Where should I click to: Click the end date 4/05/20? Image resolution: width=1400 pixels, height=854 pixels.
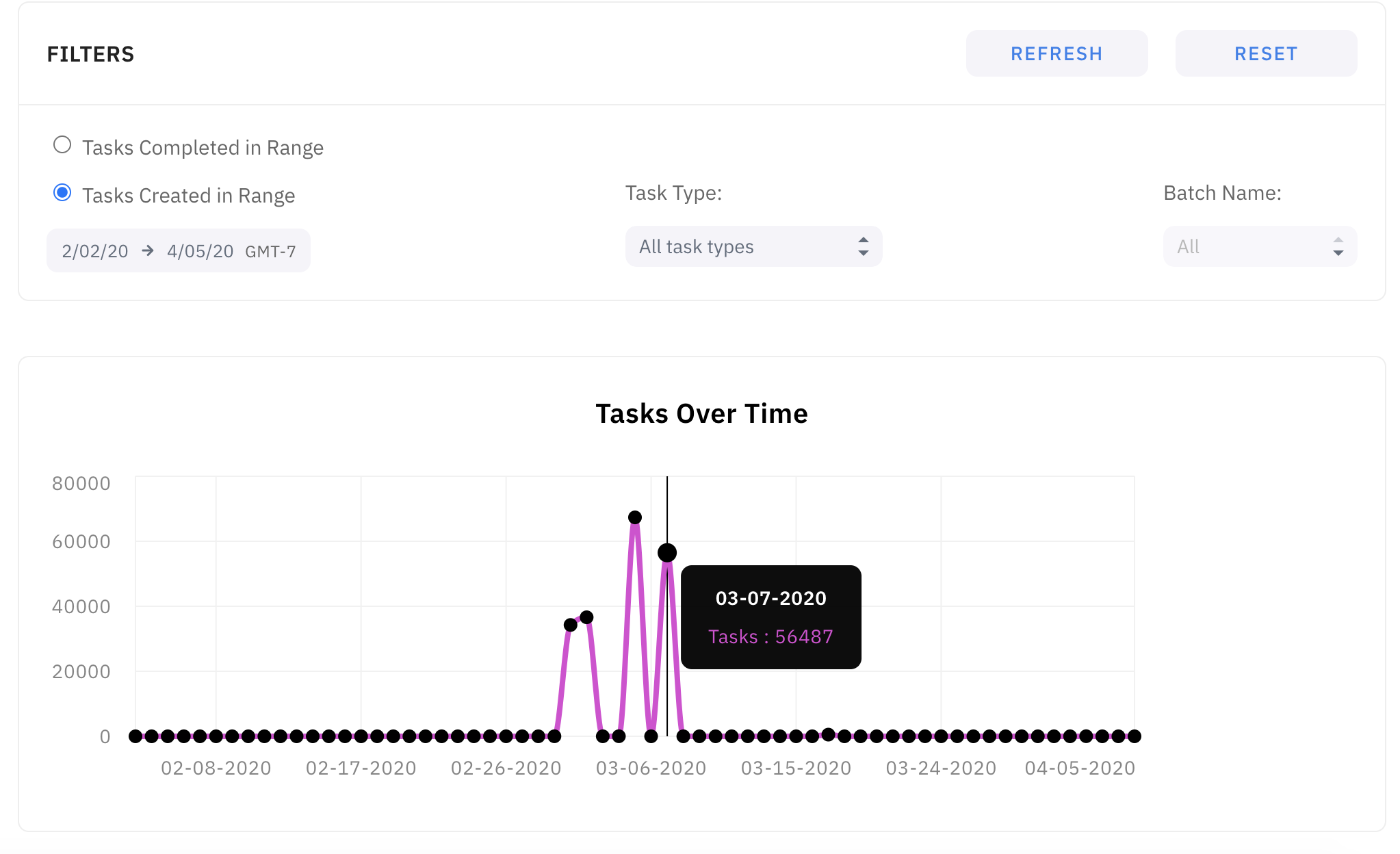tap(200, 251)
